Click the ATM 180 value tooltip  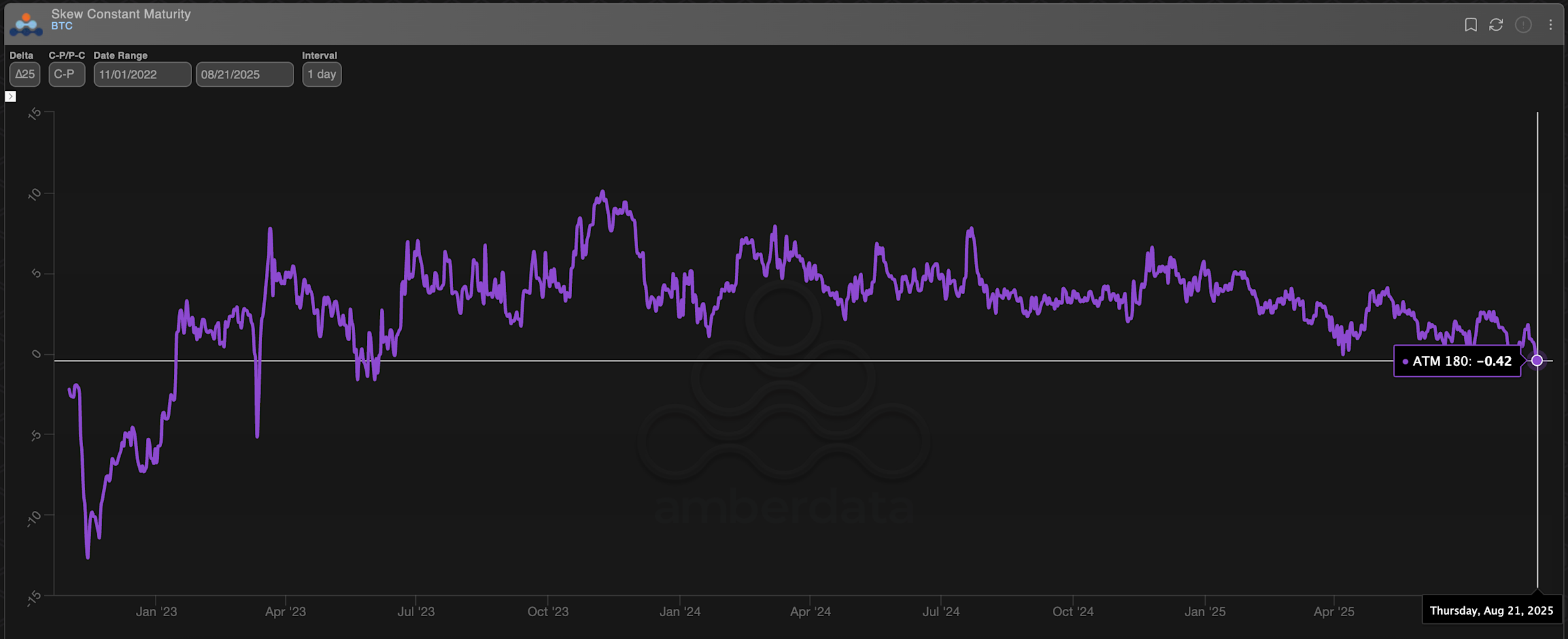pyautogui.click(x=1457, y=360)
